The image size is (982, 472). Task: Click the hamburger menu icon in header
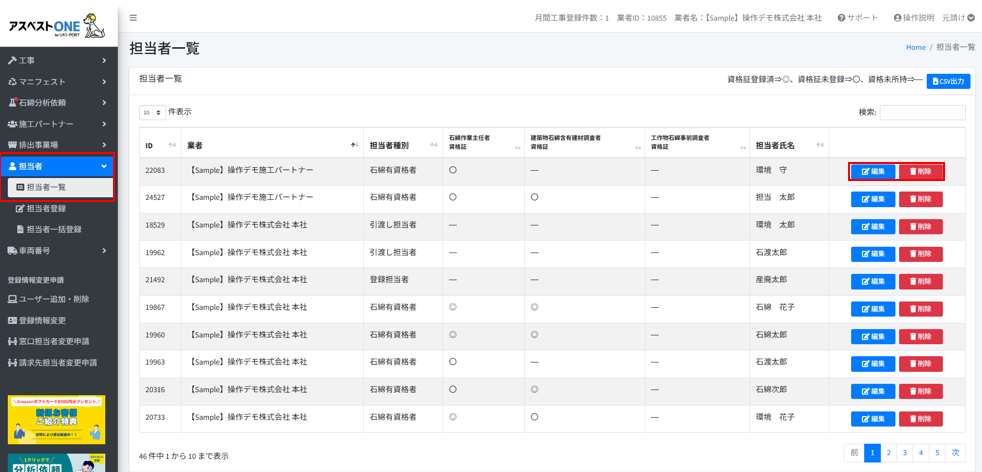coord(133,18)
